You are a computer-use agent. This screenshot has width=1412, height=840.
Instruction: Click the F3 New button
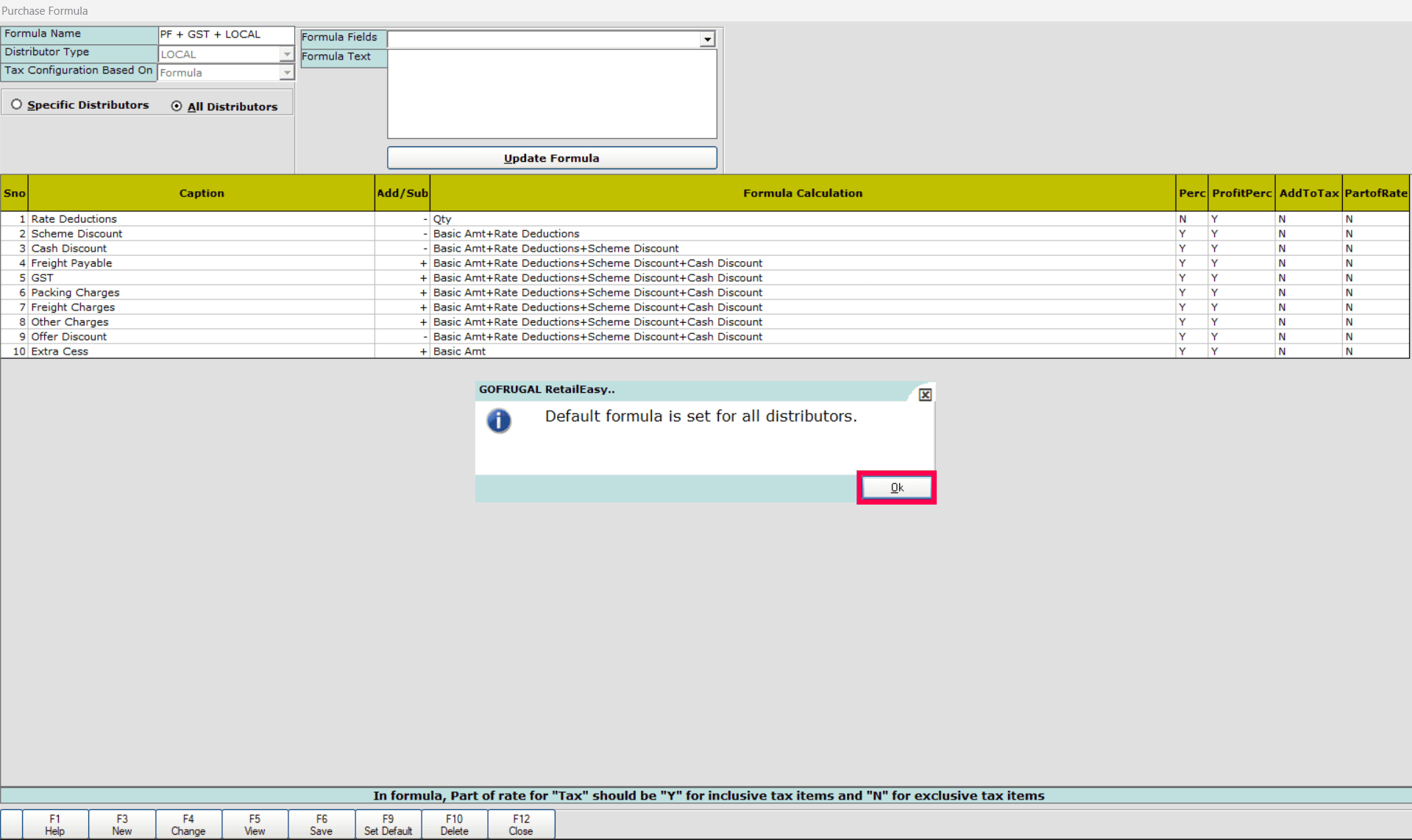(122, 825)
